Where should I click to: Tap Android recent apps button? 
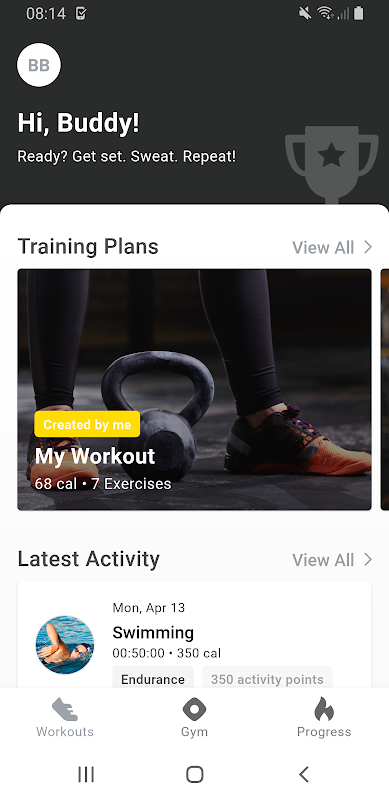[x=86, y=774]
